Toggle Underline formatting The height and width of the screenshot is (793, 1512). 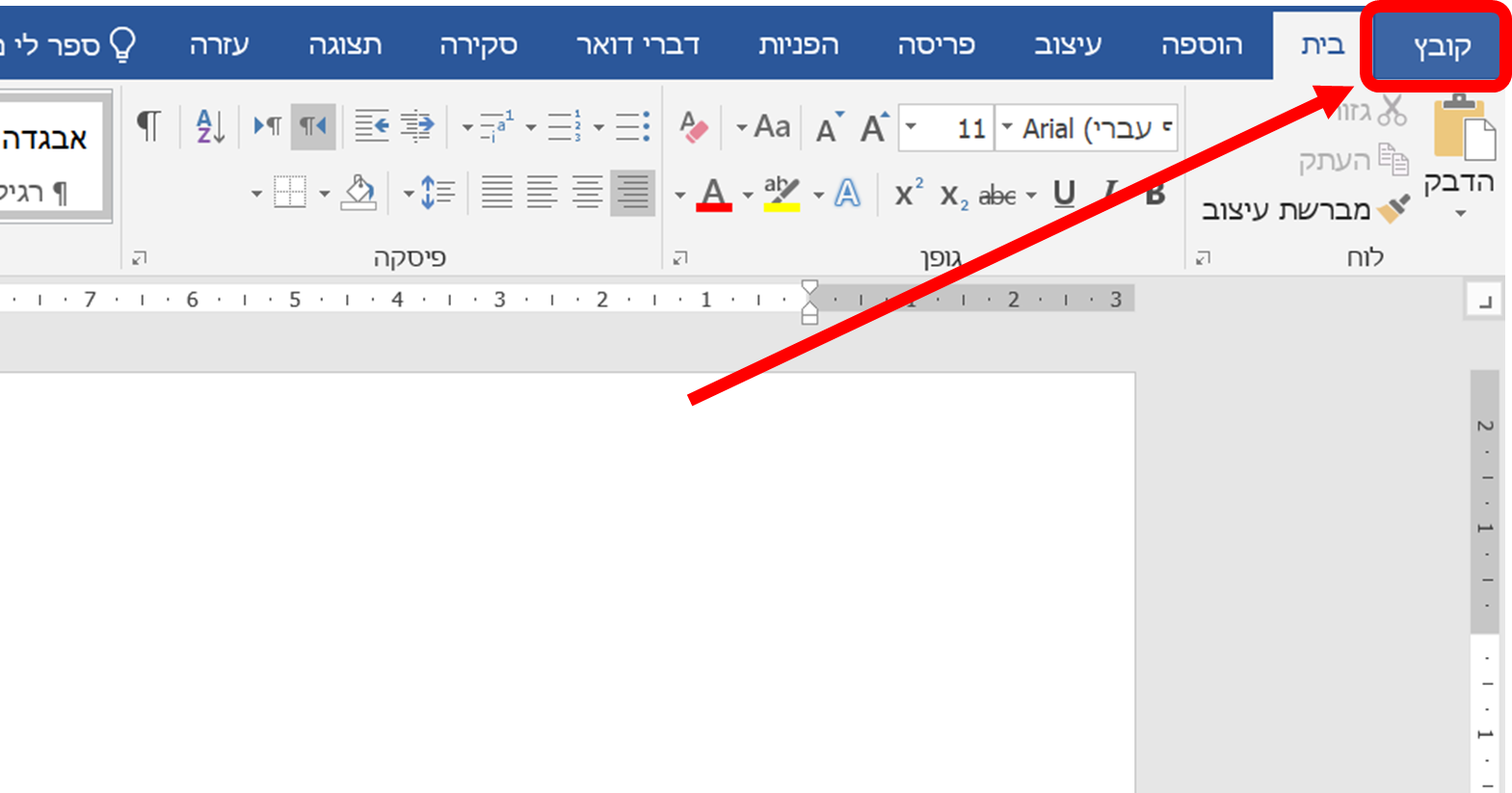1064,194
